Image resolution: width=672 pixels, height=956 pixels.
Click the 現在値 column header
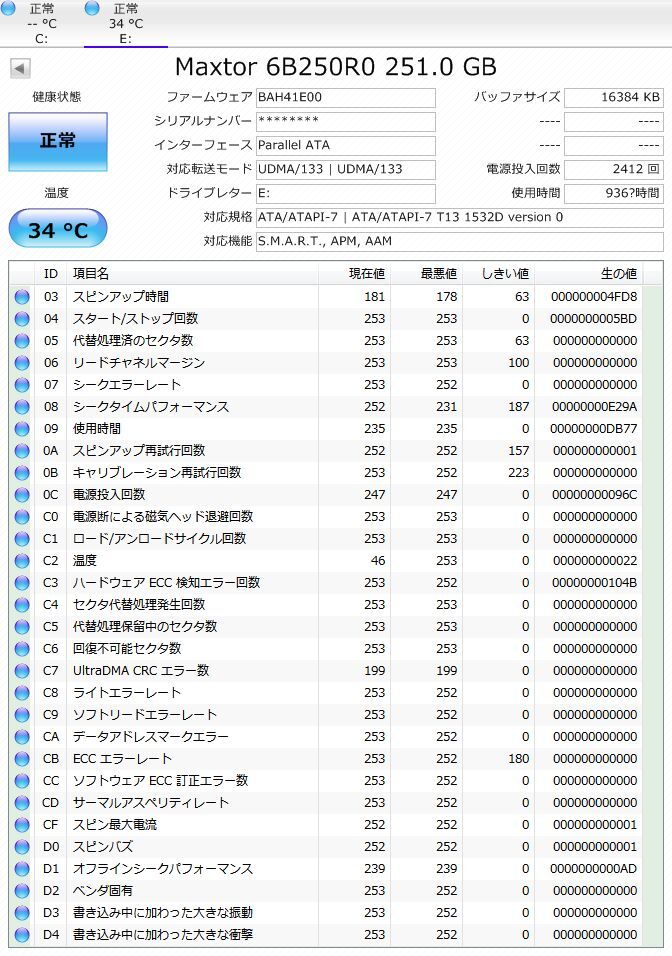354,274
